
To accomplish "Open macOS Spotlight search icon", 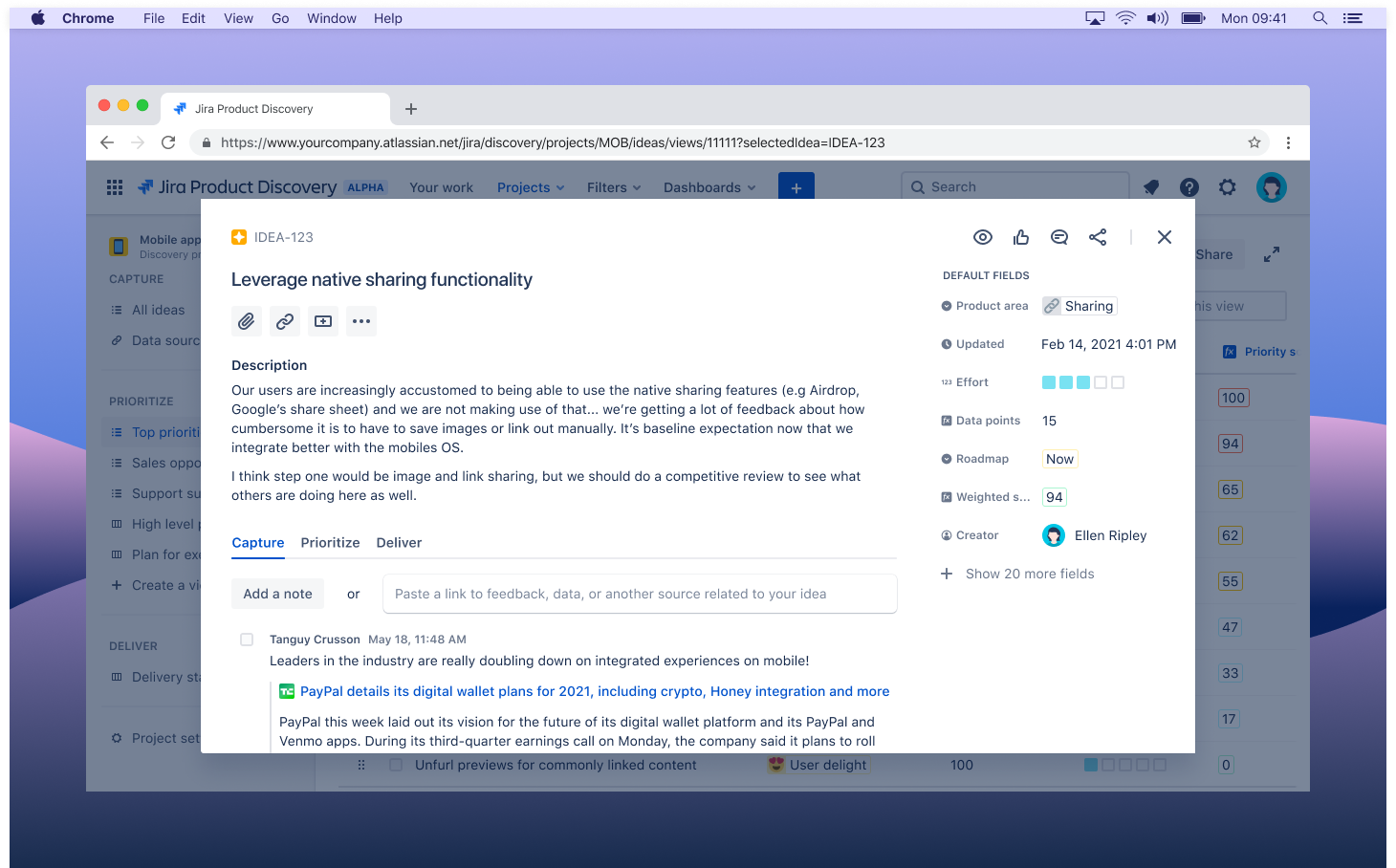I will (x=1320, y=18).
